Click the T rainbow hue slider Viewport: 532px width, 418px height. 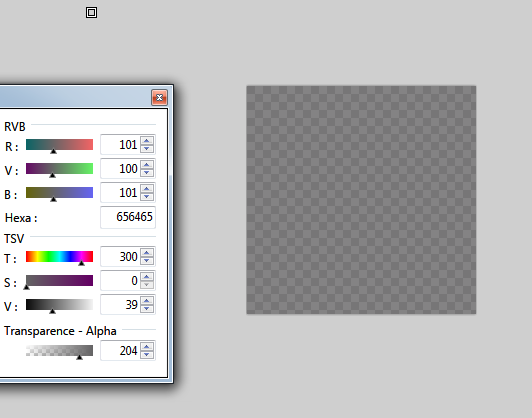click(59, 256)
